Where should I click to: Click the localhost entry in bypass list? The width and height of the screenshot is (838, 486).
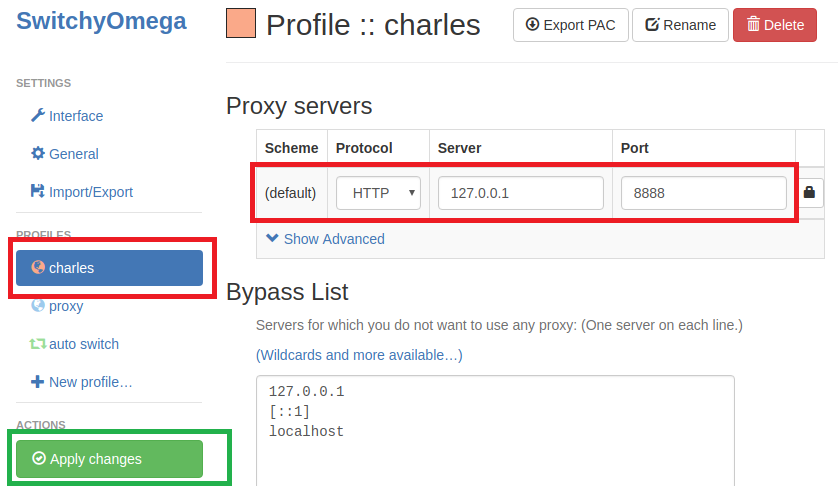tap(306, 431)
